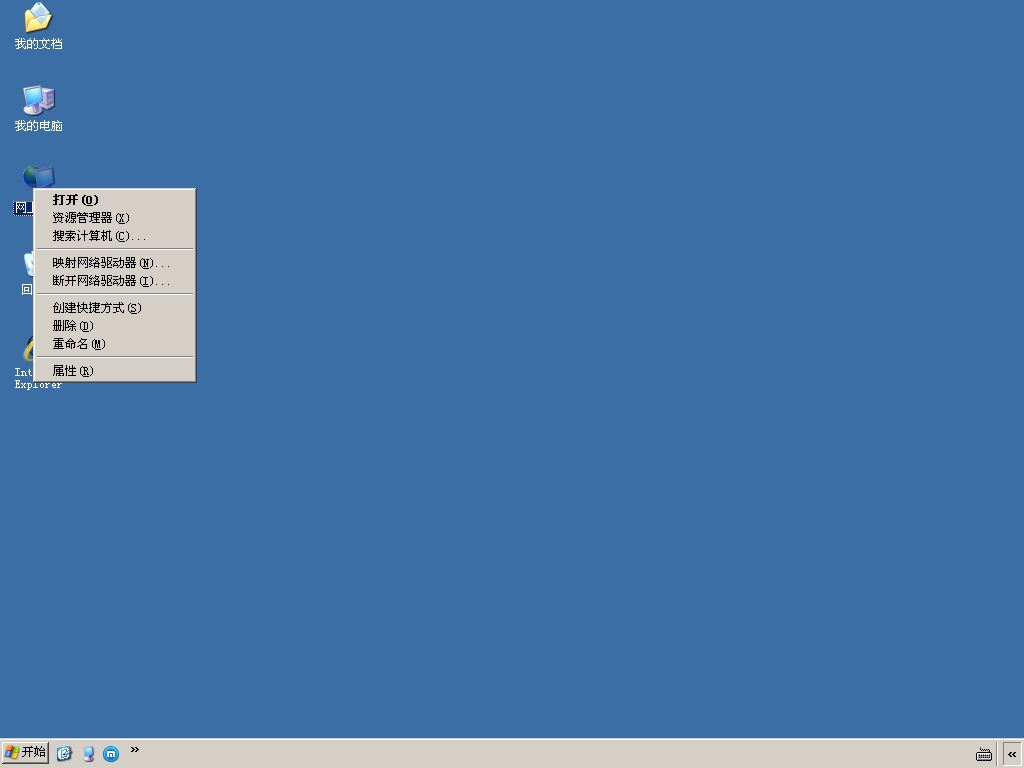Select 搜索计算机(C)... menu entry
1024x768 pixels.
(115, 236)
